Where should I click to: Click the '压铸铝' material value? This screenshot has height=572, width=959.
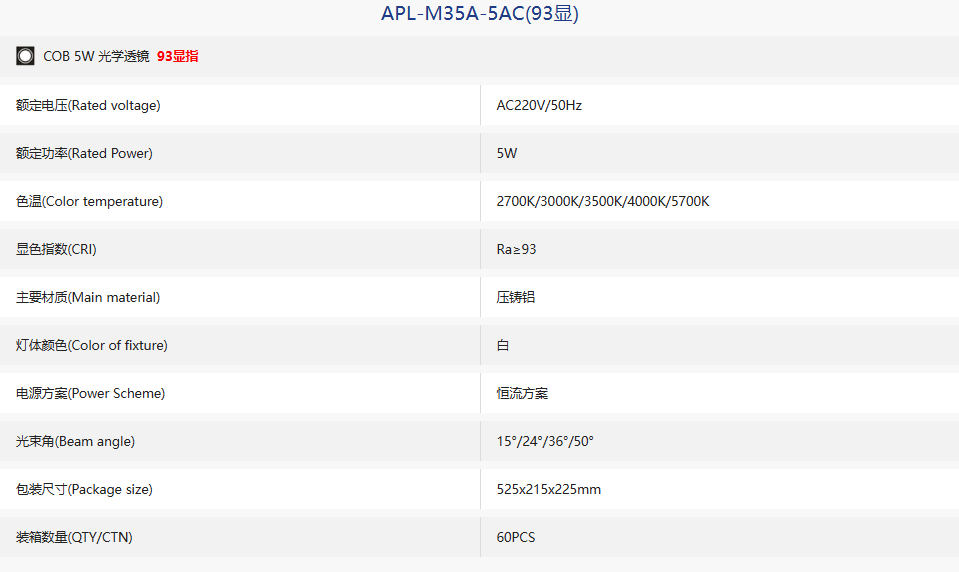[x=516, y=297]
